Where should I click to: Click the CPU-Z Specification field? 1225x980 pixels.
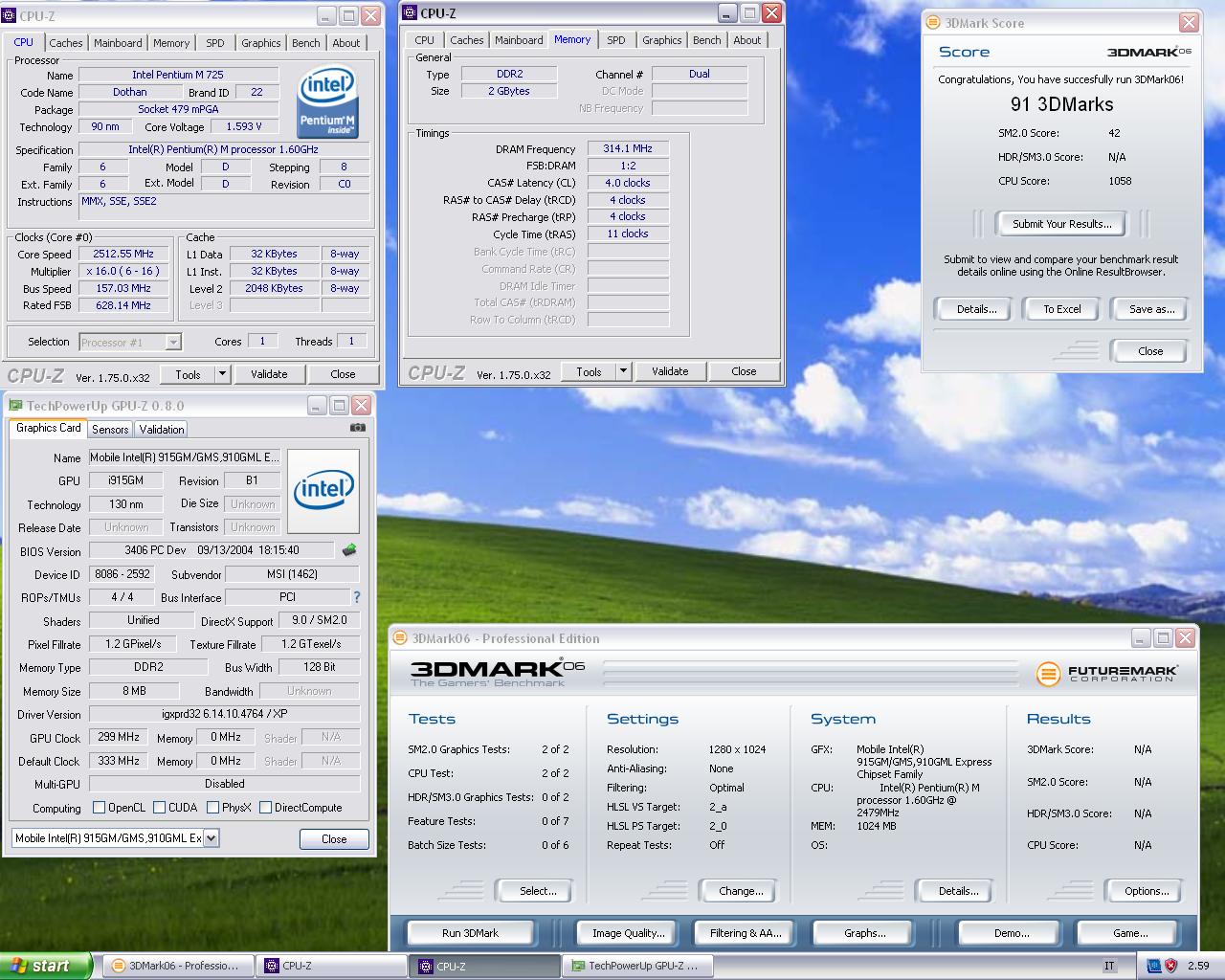(x=224, y=149)
